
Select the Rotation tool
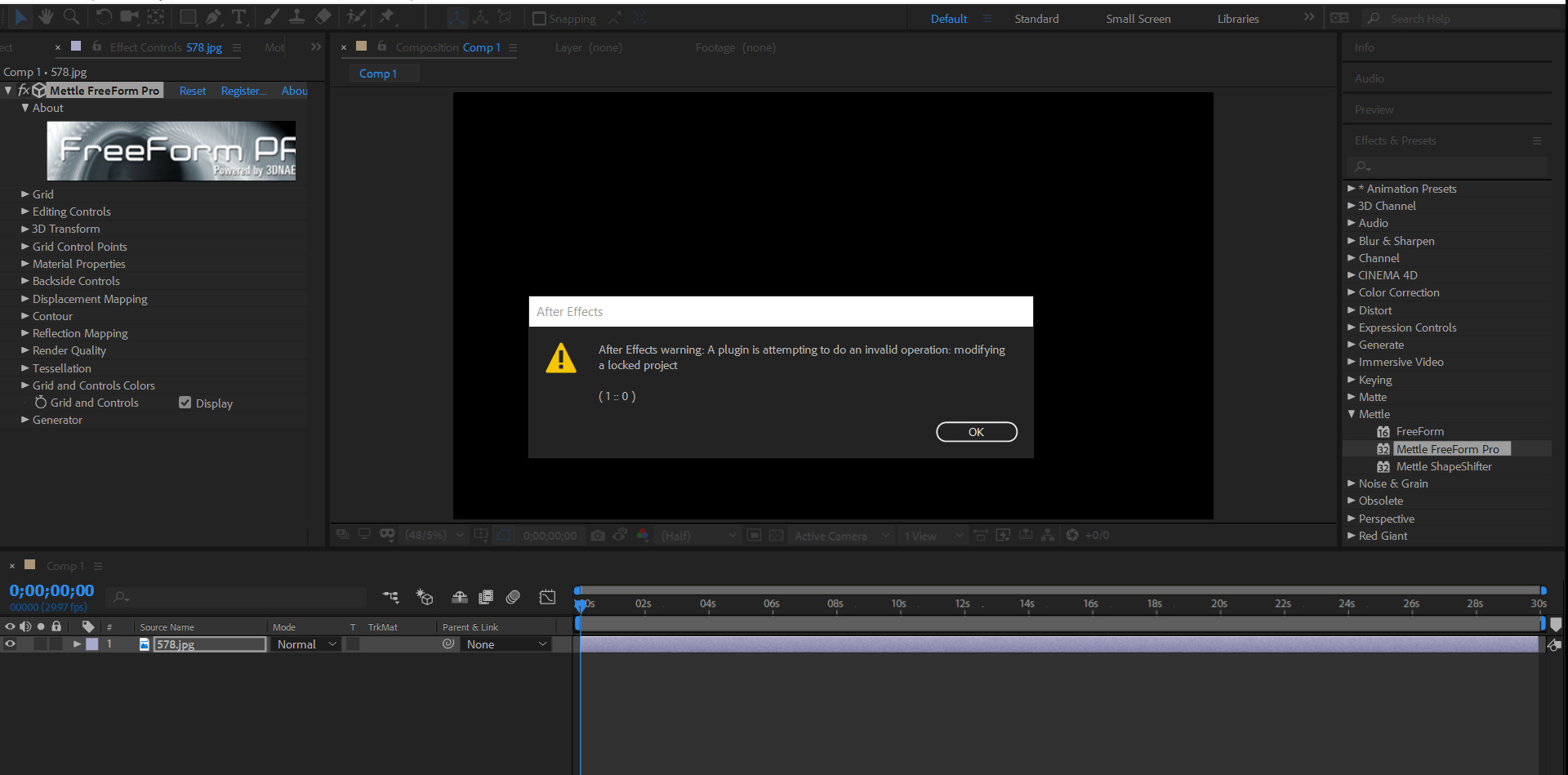tap(103, 16)
